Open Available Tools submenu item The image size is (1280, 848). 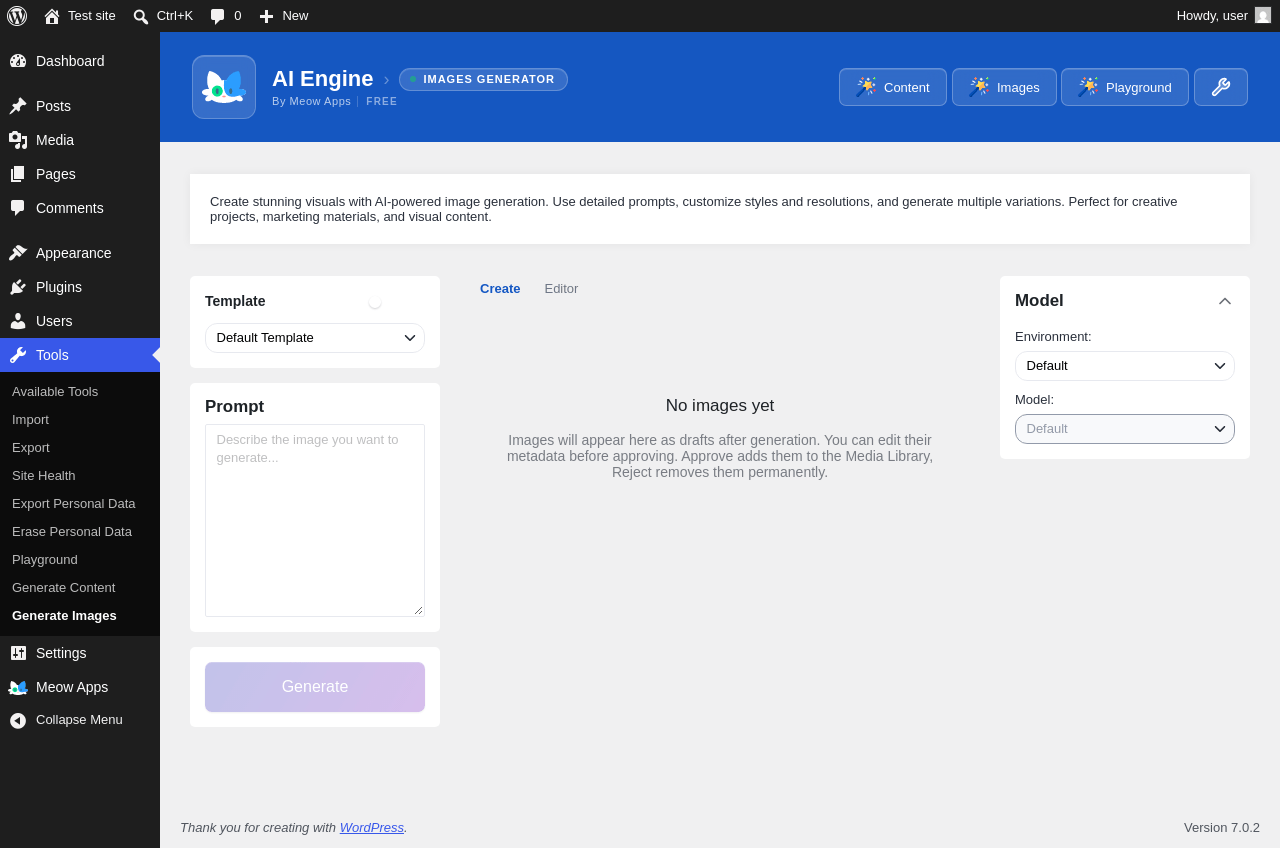click(55, 392)
